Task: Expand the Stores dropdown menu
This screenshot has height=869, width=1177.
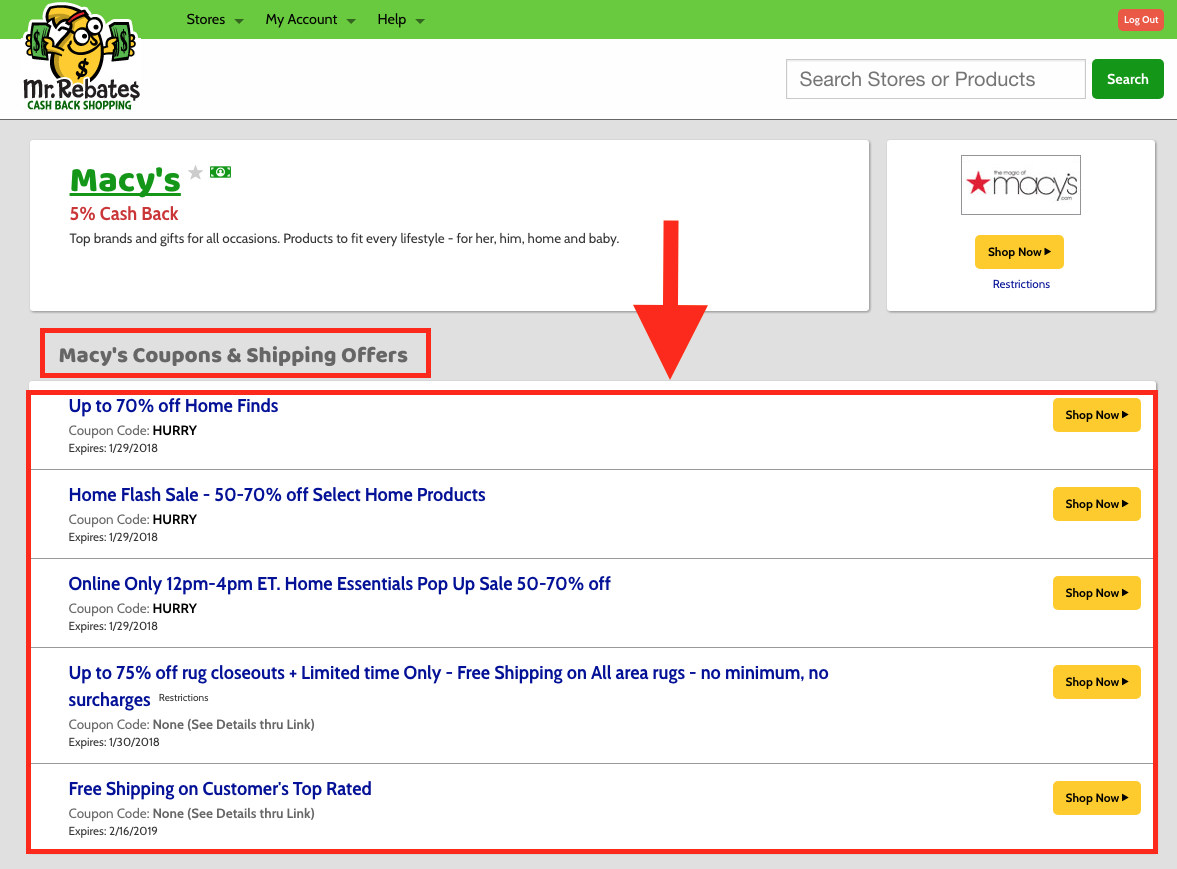Action: (214, 20)
